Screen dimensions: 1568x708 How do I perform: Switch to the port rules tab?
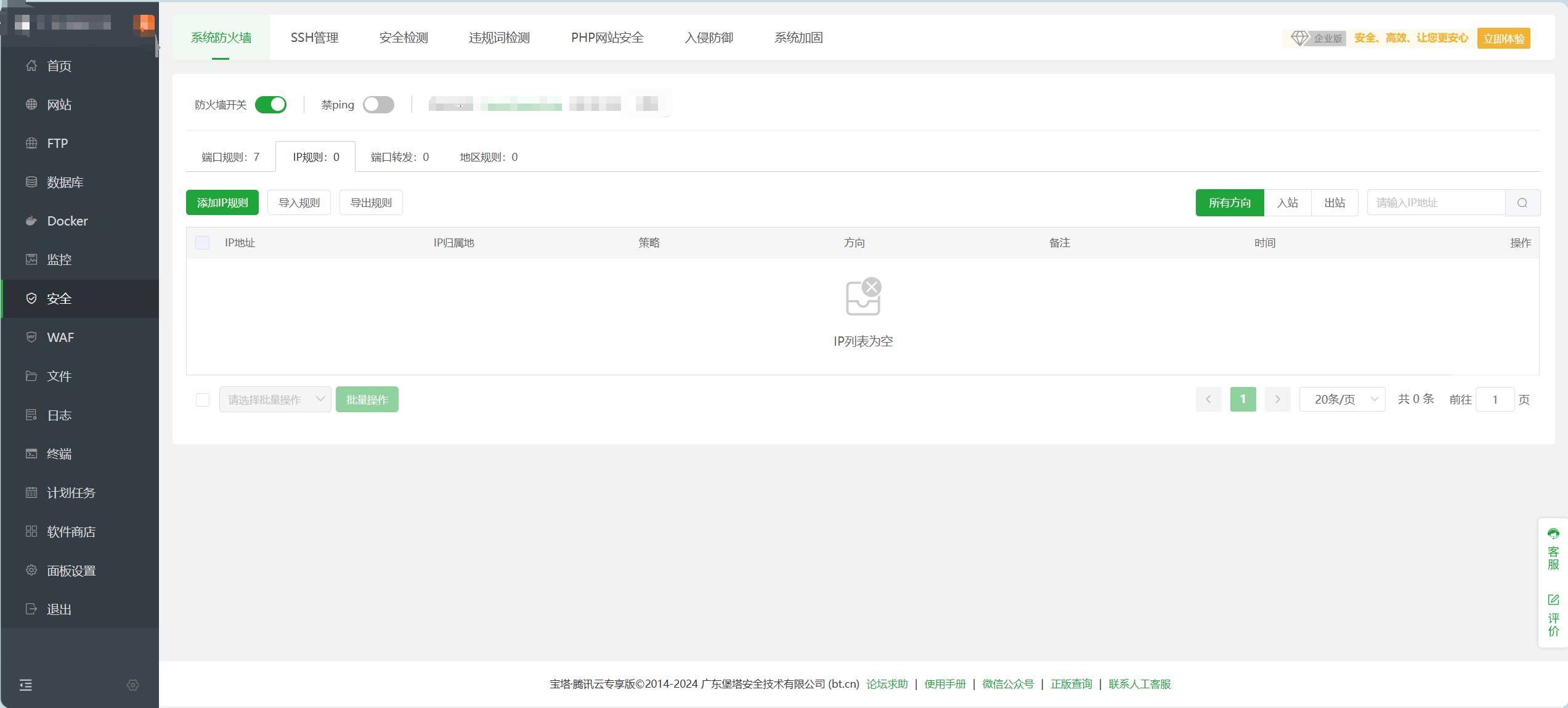click(230, 157)
